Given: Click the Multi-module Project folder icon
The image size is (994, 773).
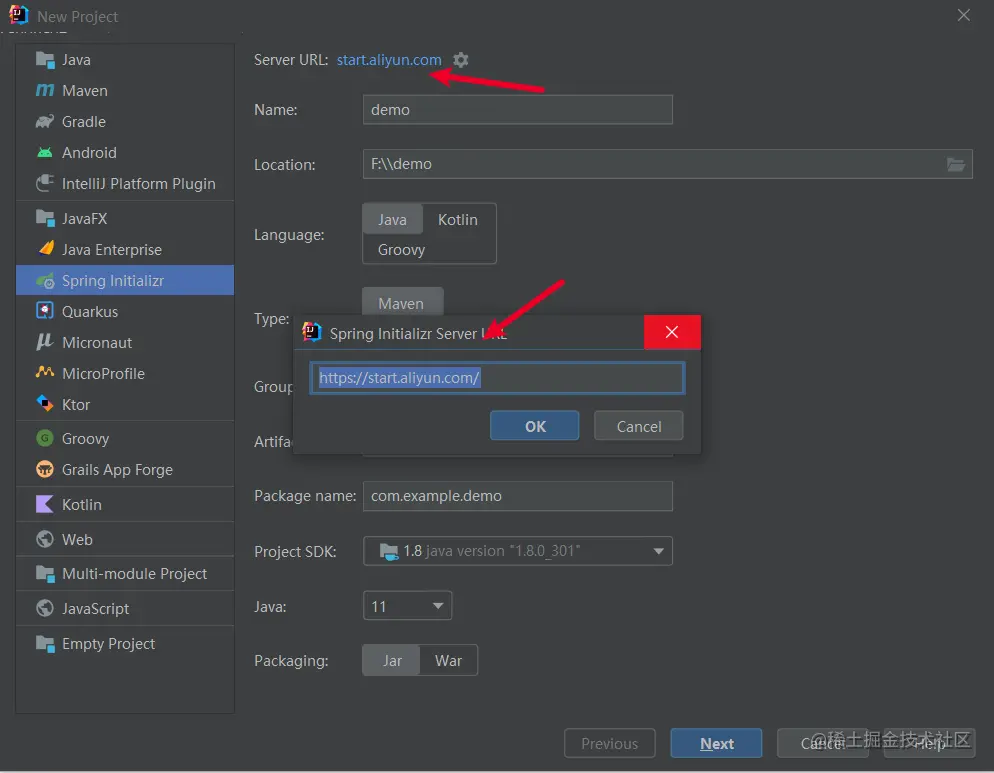Looking at the screenshot, I should [45, 573].
